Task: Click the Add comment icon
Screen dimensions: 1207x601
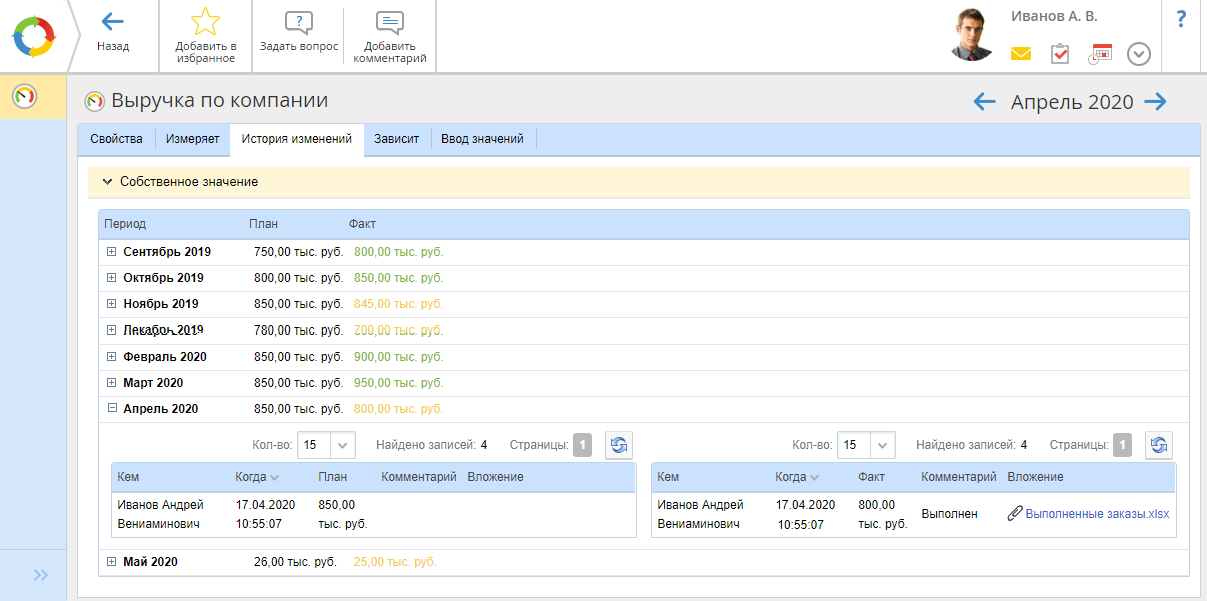Action: click(390, 23)
